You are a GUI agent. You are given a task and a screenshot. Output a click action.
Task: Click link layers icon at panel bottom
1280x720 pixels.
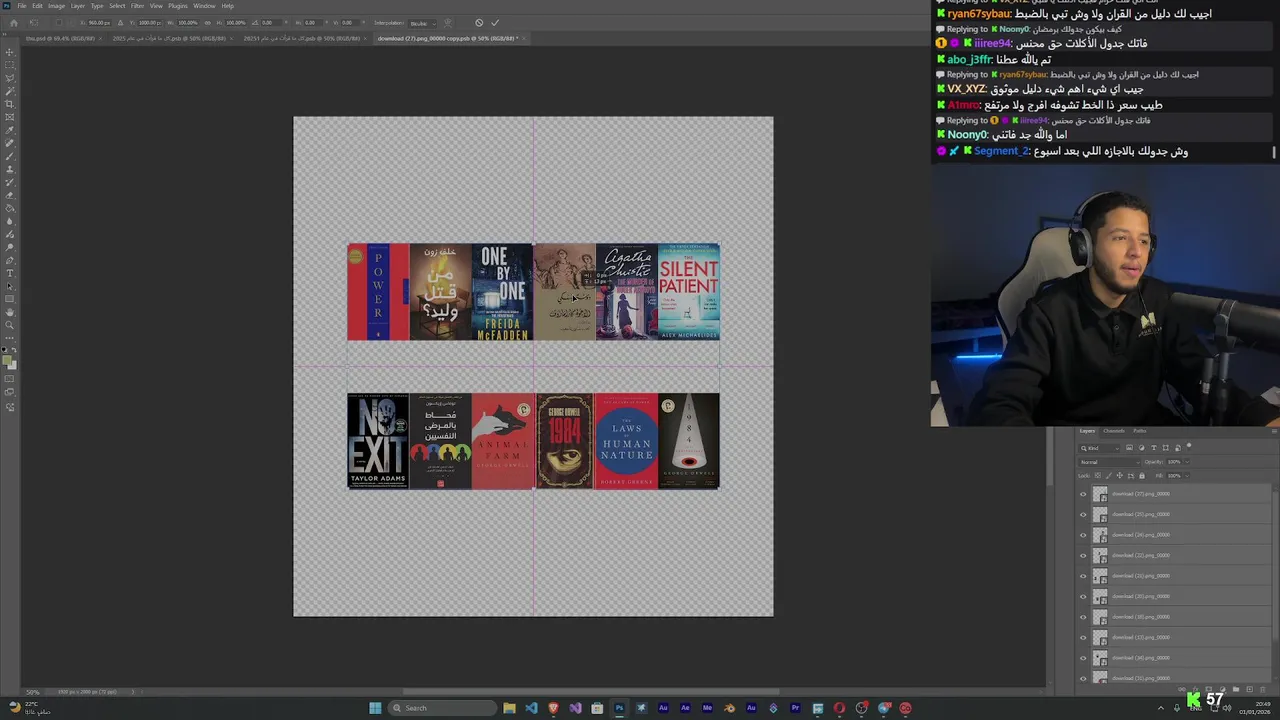point(1182,689)
